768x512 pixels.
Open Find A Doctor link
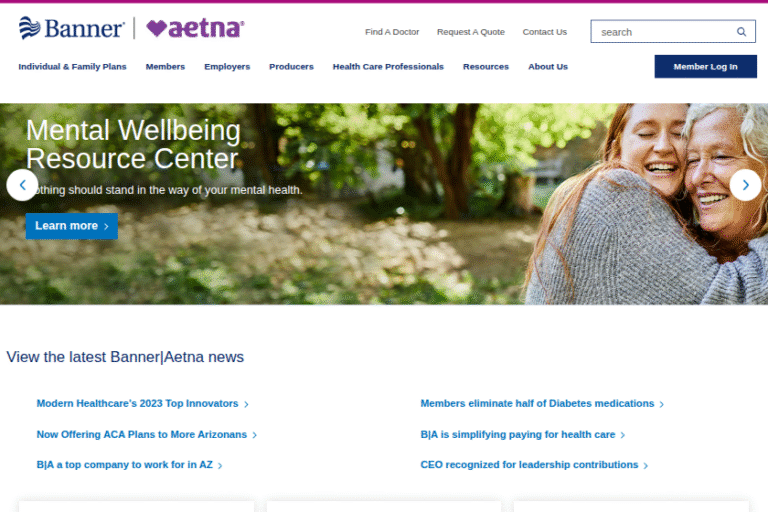pyautogui.click(x=392, y=32)
